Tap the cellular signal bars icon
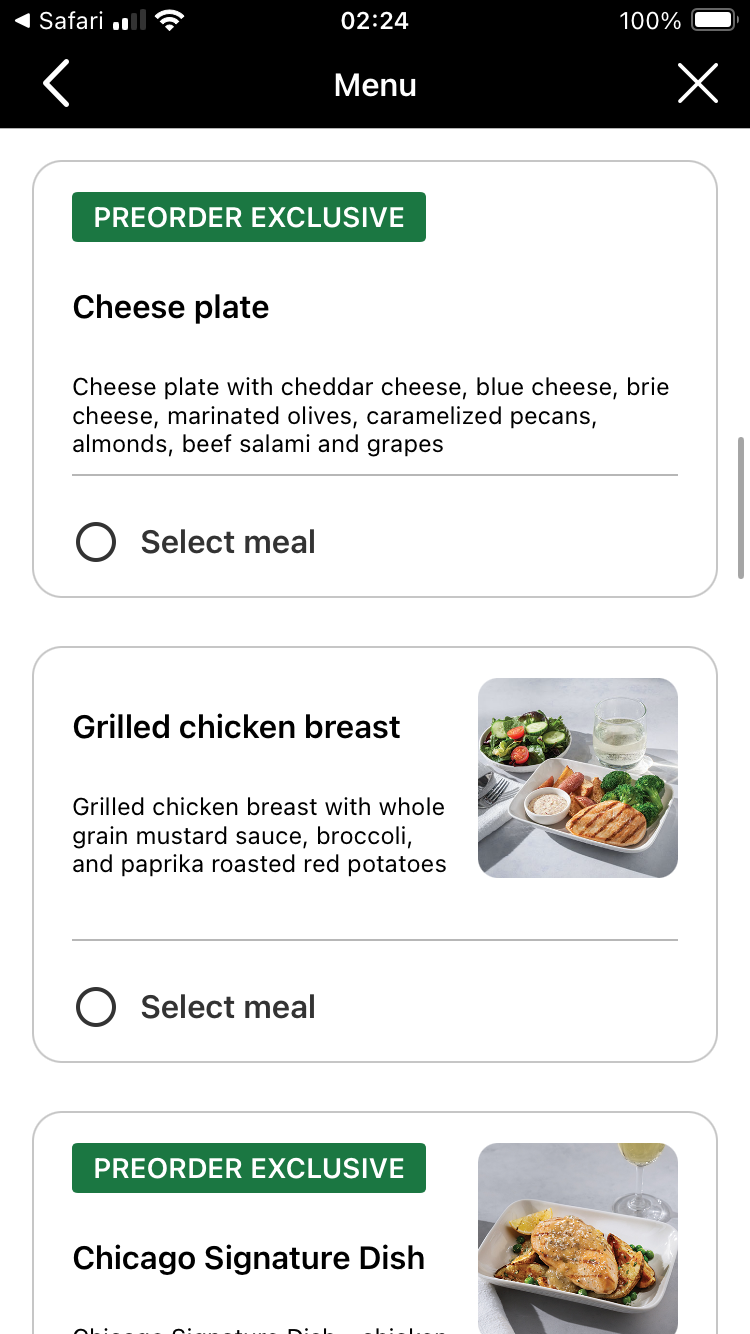The height and width of the screenshot is (1334, 750). pos(129,21)
